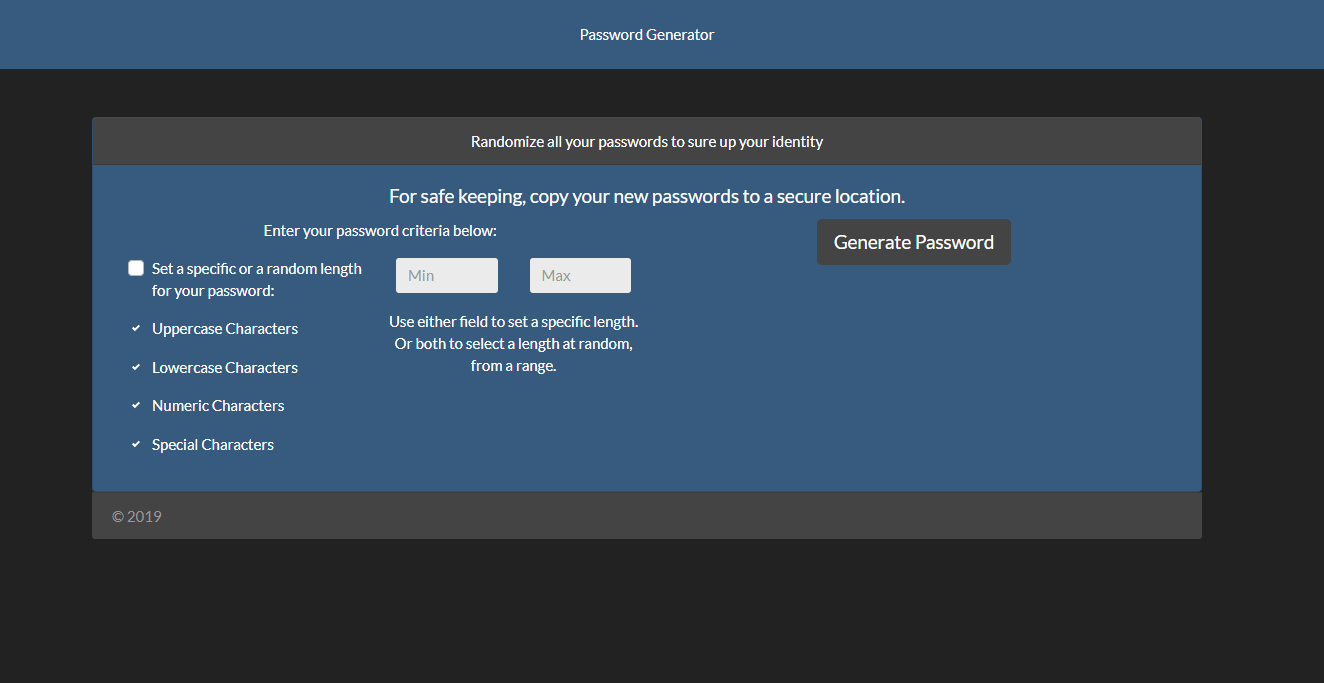Select the checkmark beside Uppercase Characters
Viewport: 1324px width, 683px height.
click(136, 328)
